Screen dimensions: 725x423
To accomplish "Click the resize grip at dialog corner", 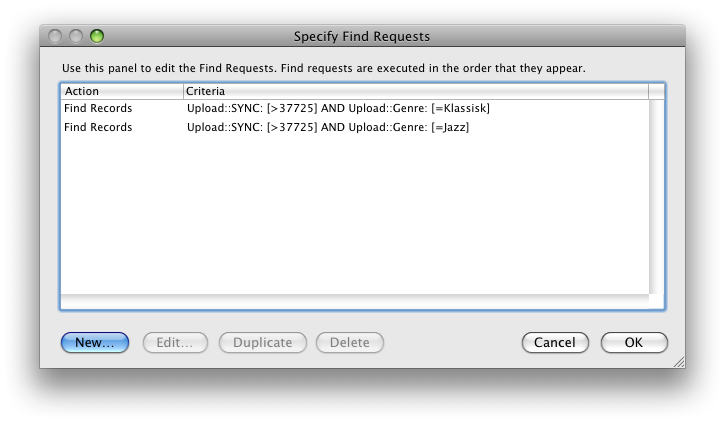I will click(x=679, y=362).
